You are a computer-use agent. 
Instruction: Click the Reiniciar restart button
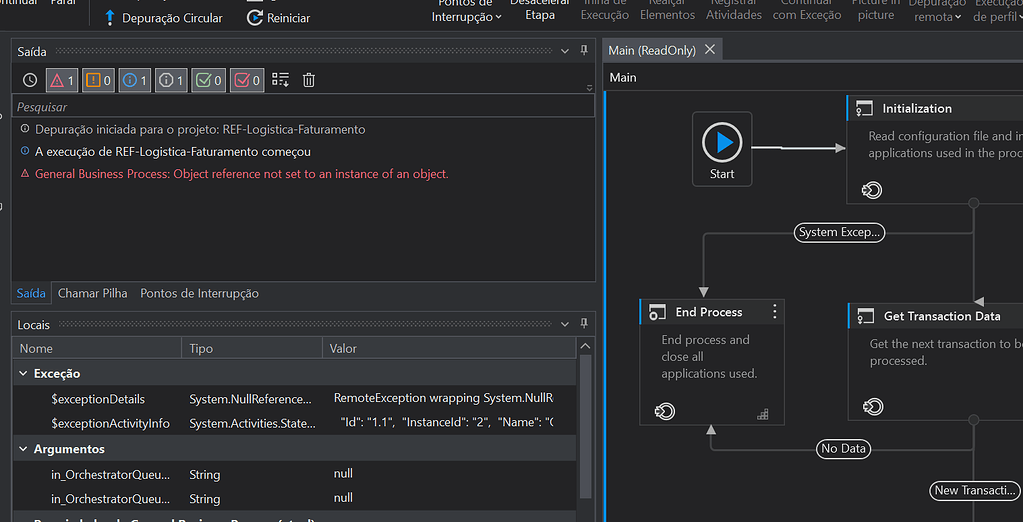click(x=278, y=18)
